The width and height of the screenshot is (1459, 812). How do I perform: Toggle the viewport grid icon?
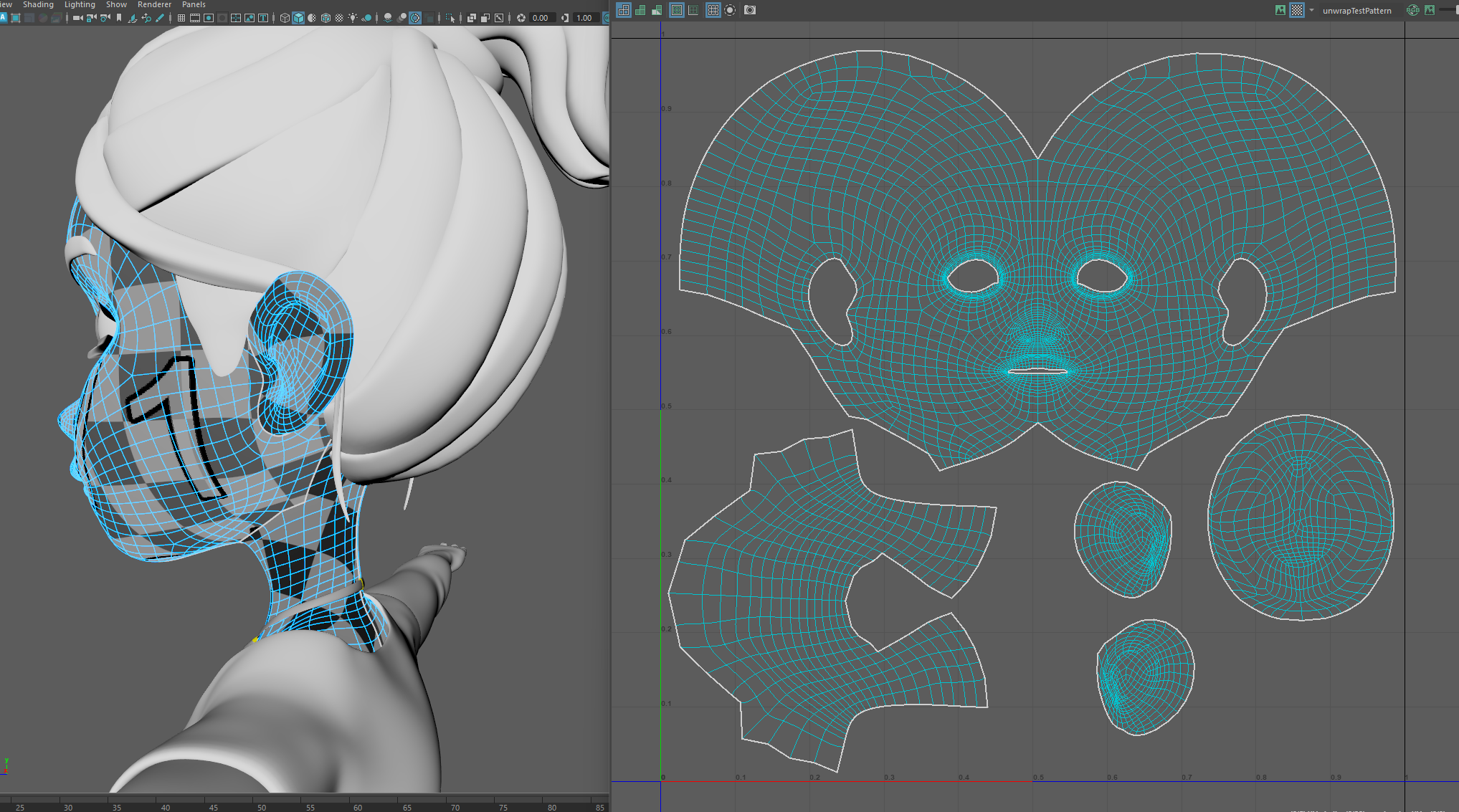[x=181, y=18]
